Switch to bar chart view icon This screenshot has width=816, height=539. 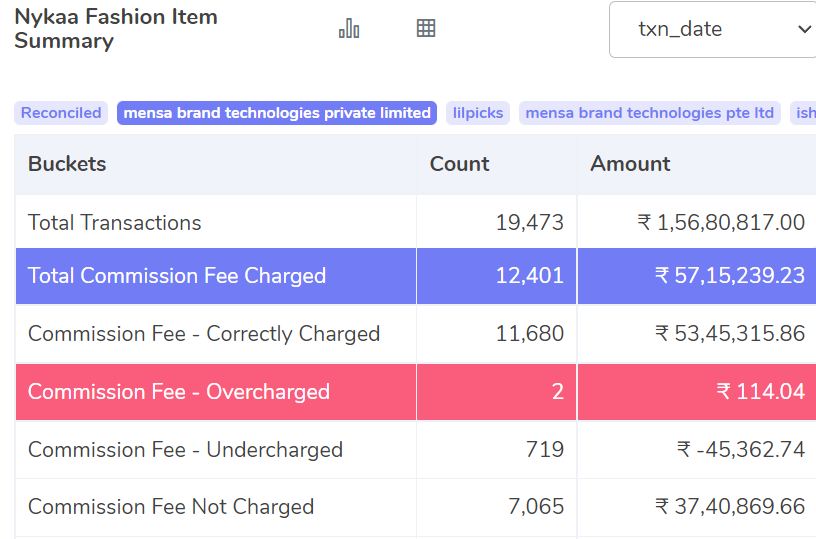click(x=349, y=28)
